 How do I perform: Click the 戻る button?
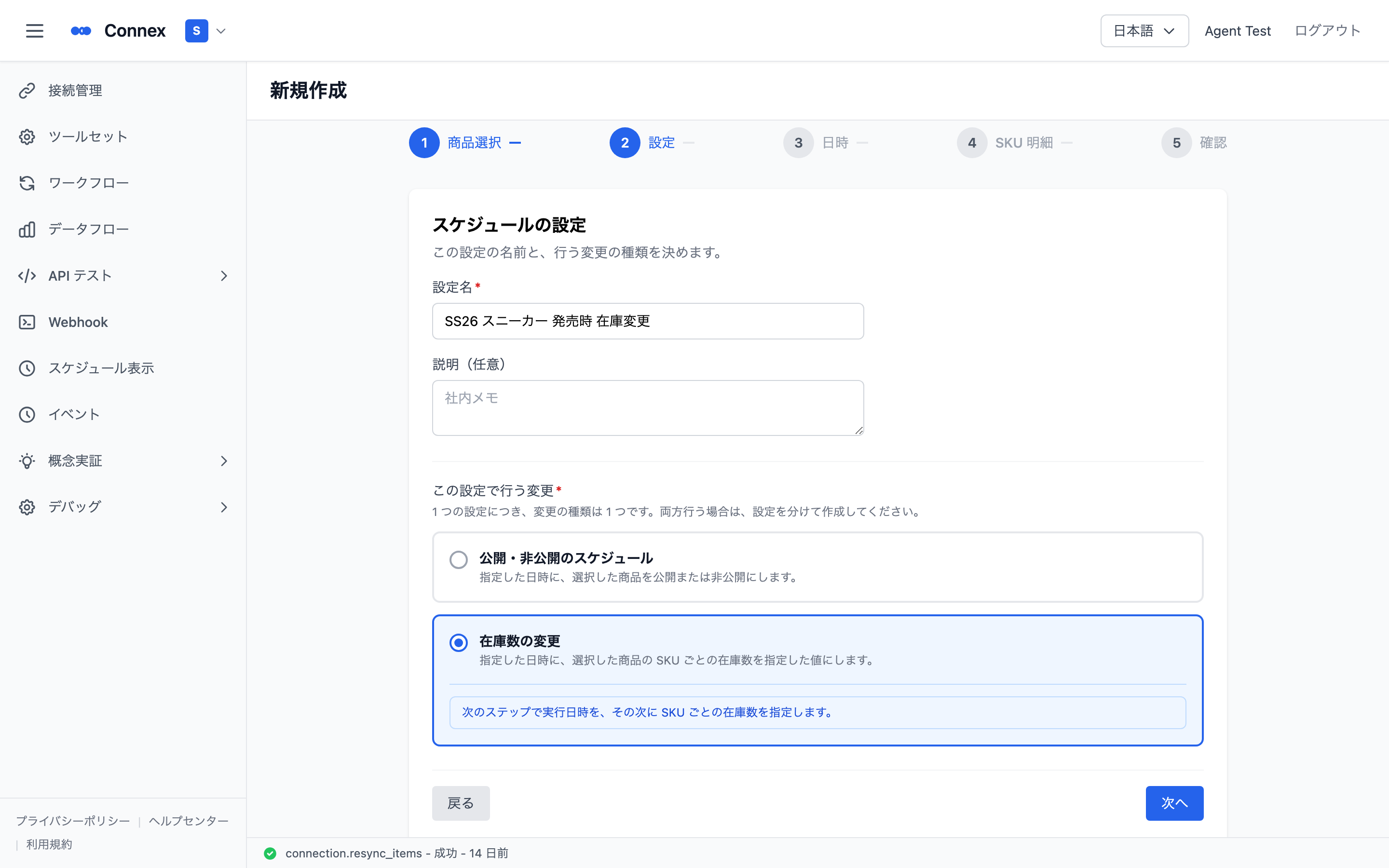pyautogui.click(x=461, y=803)
